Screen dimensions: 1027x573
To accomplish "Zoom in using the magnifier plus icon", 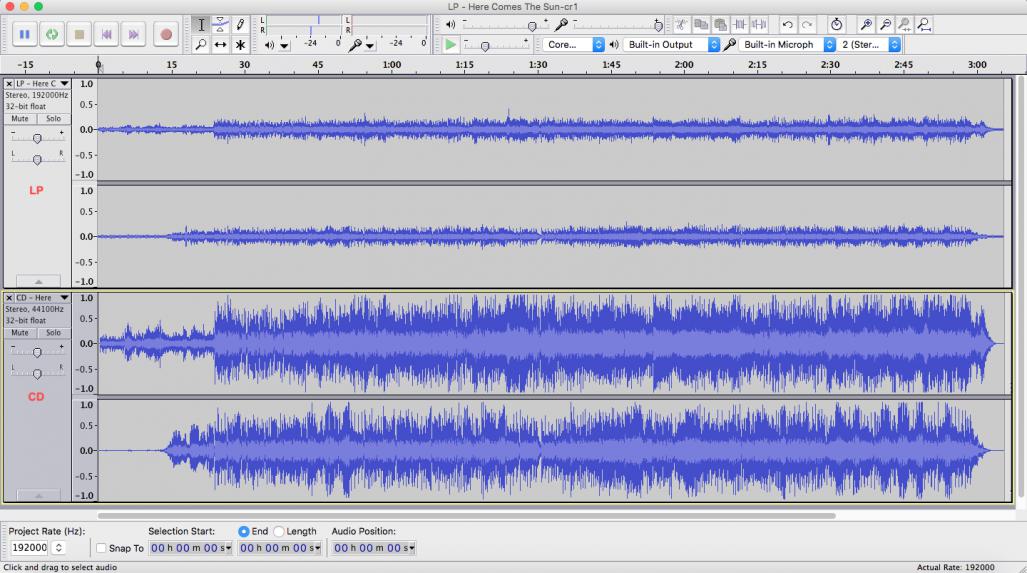I will (866, 25).
